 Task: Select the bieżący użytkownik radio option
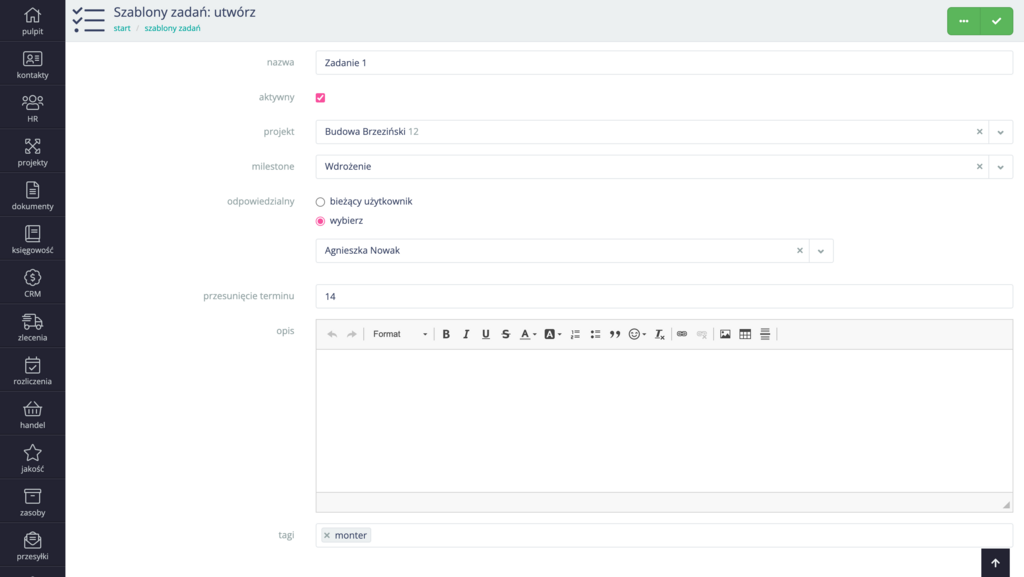point(321,202)
